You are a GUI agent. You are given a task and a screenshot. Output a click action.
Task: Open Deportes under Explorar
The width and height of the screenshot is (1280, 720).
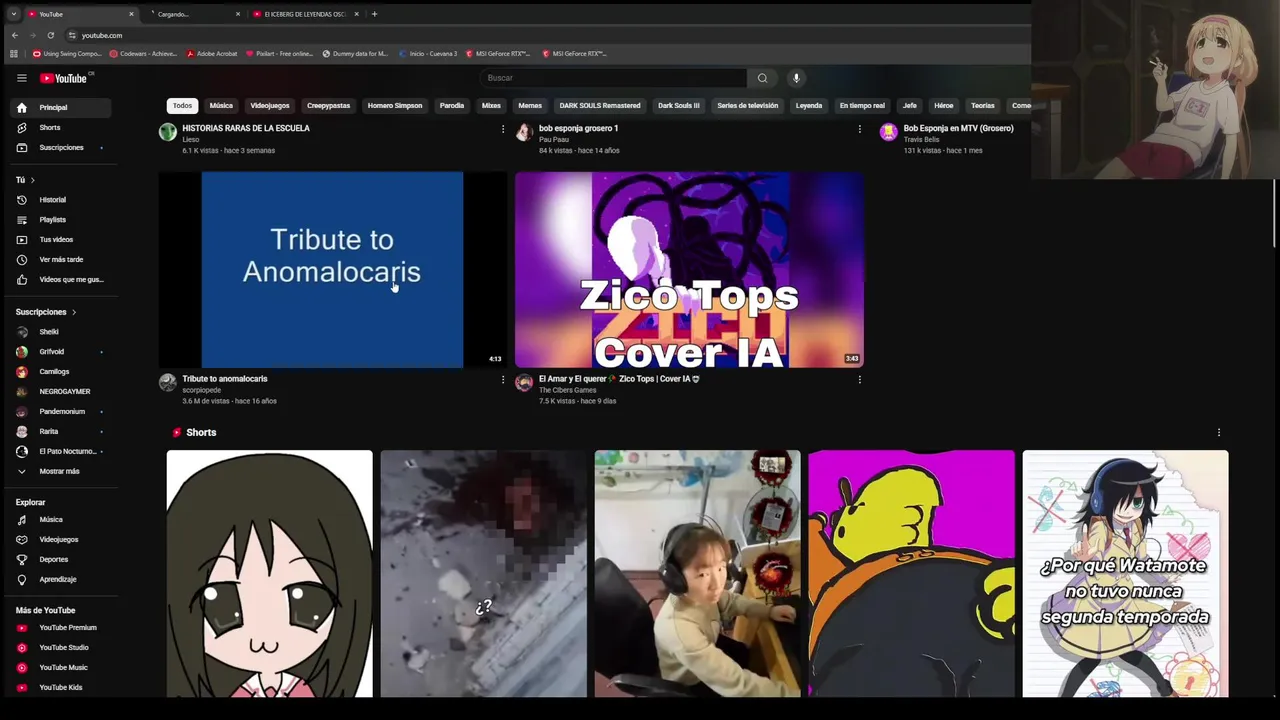(x=61, y=560)
